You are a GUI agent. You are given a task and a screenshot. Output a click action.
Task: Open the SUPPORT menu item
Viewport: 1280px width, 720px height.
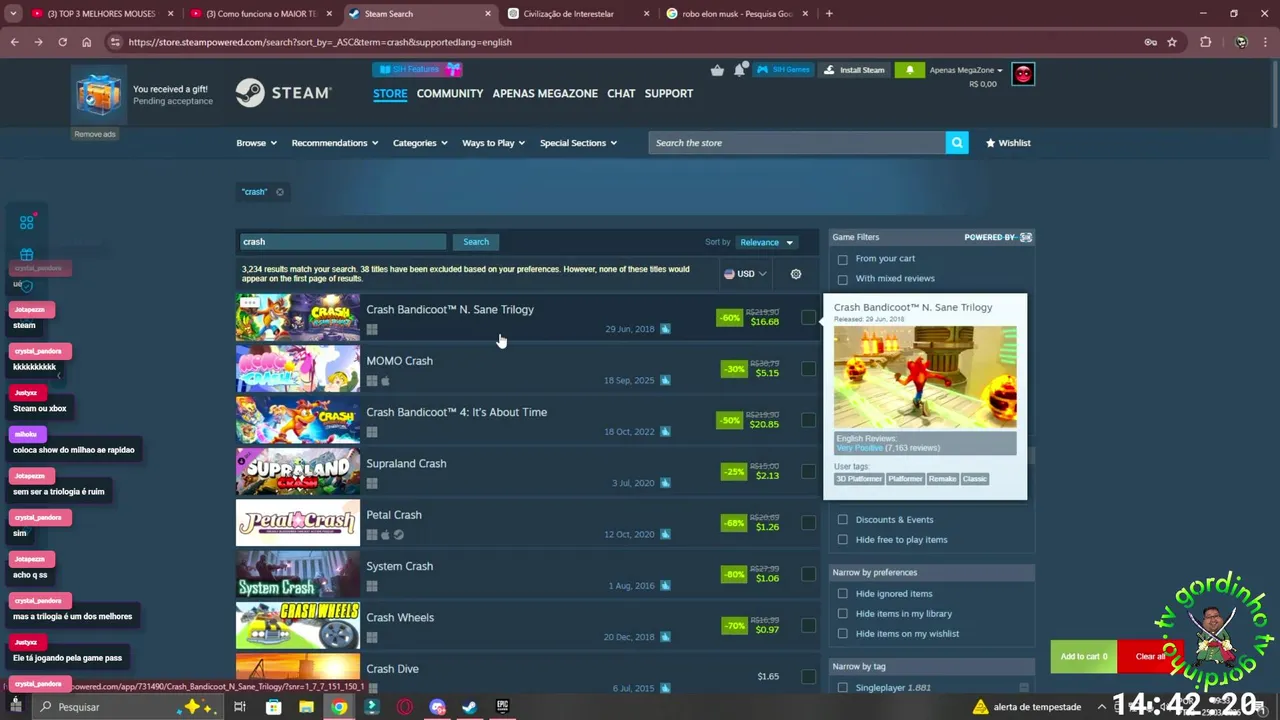point(669,93)
